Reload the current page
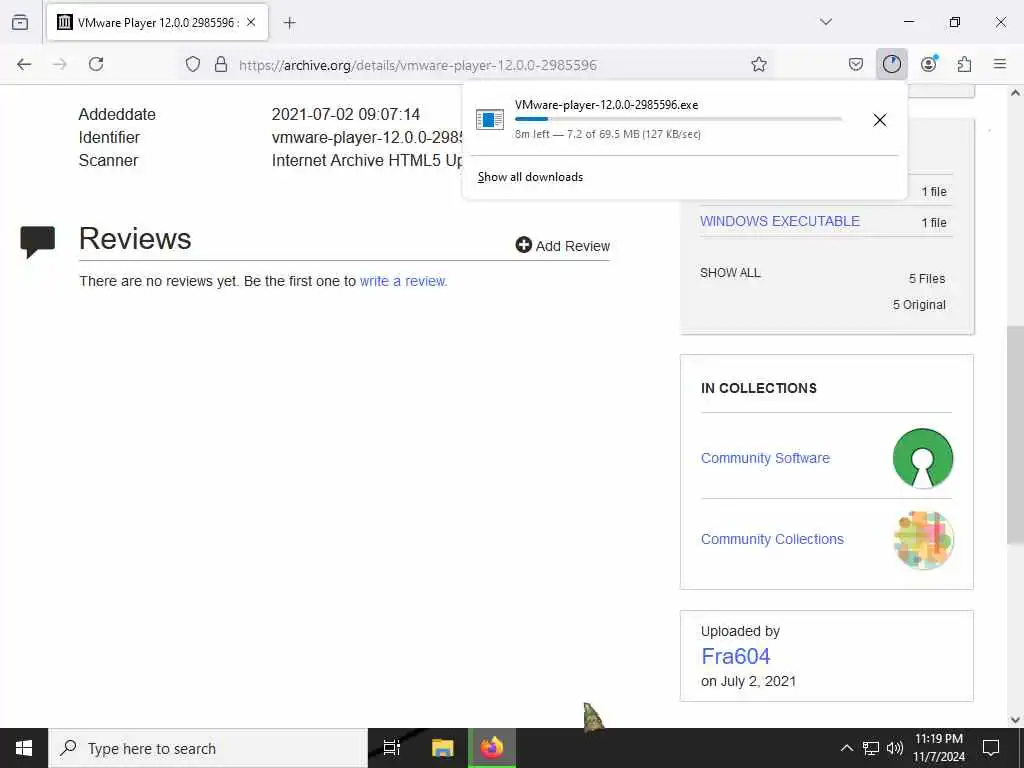 pyautogui.click(x=96, y=64)
